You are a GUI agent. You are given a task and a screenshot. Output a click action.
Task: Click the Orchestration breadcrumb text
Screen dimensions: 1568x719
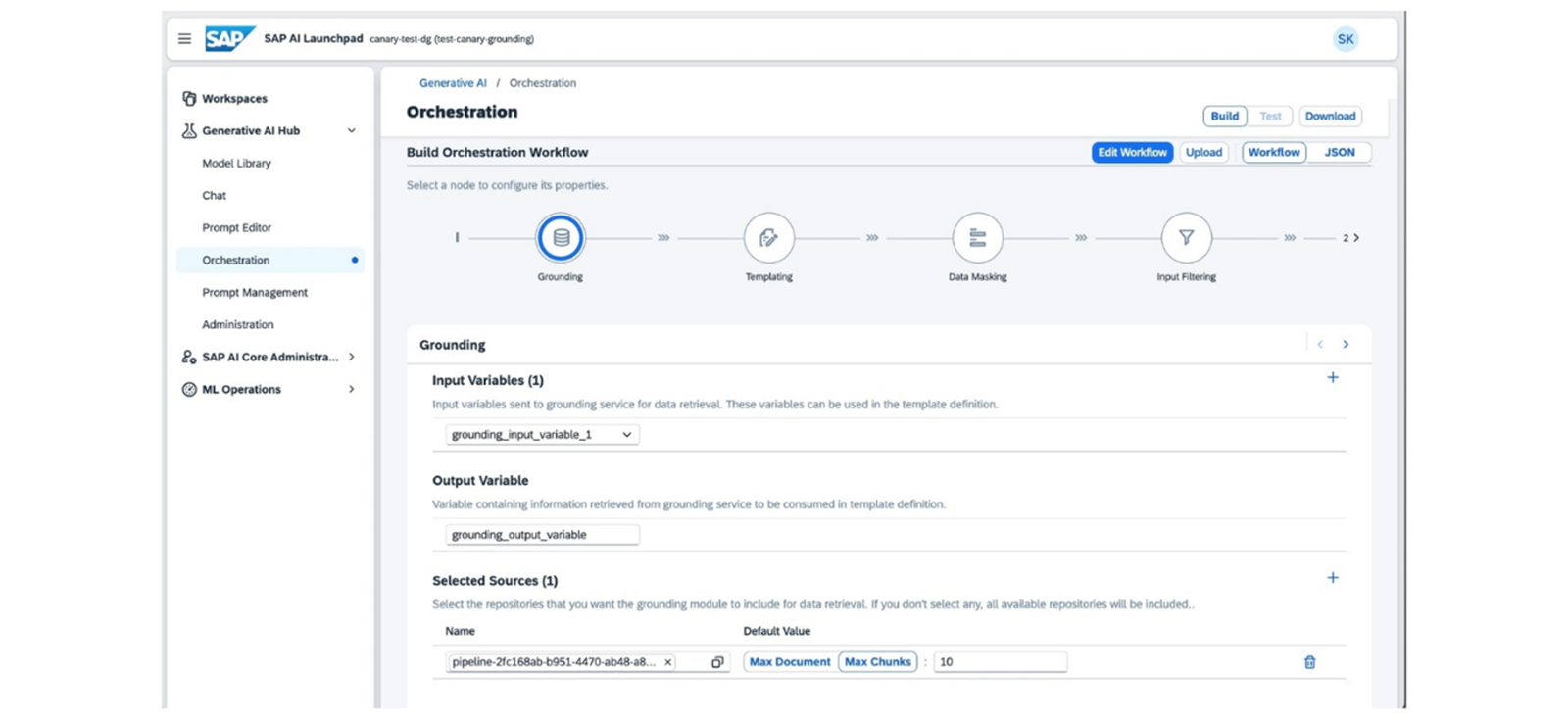pyautogui.click(x=543, y=83)
